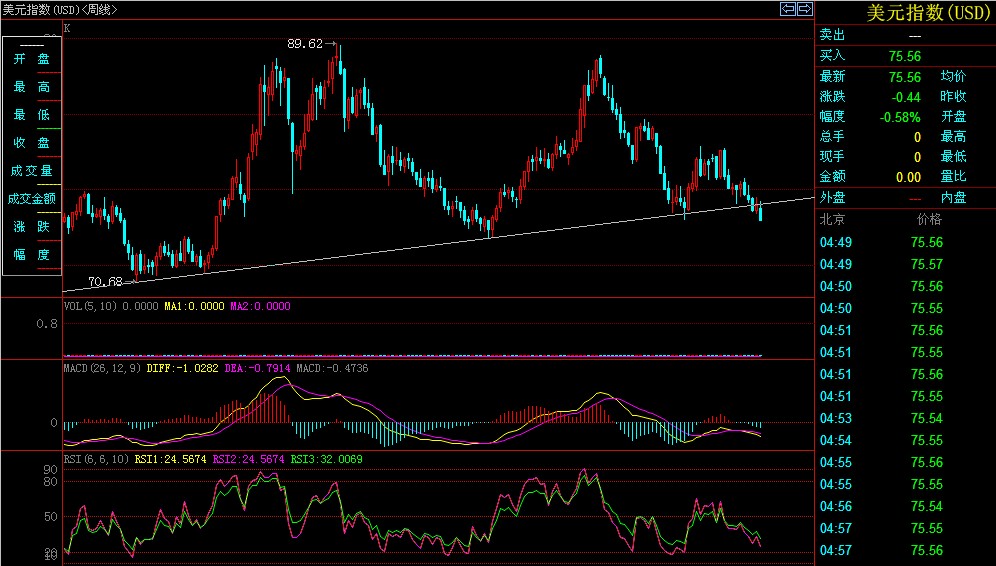996x566 pixels.
Task: Click the 总手 label
Action: (832, 136)
